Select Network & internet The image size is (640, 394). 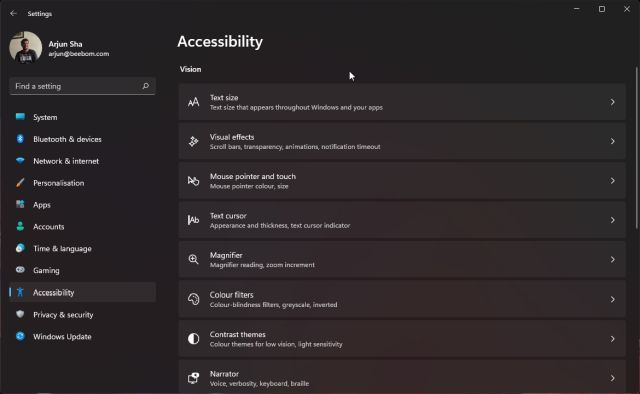coord(82,161)
